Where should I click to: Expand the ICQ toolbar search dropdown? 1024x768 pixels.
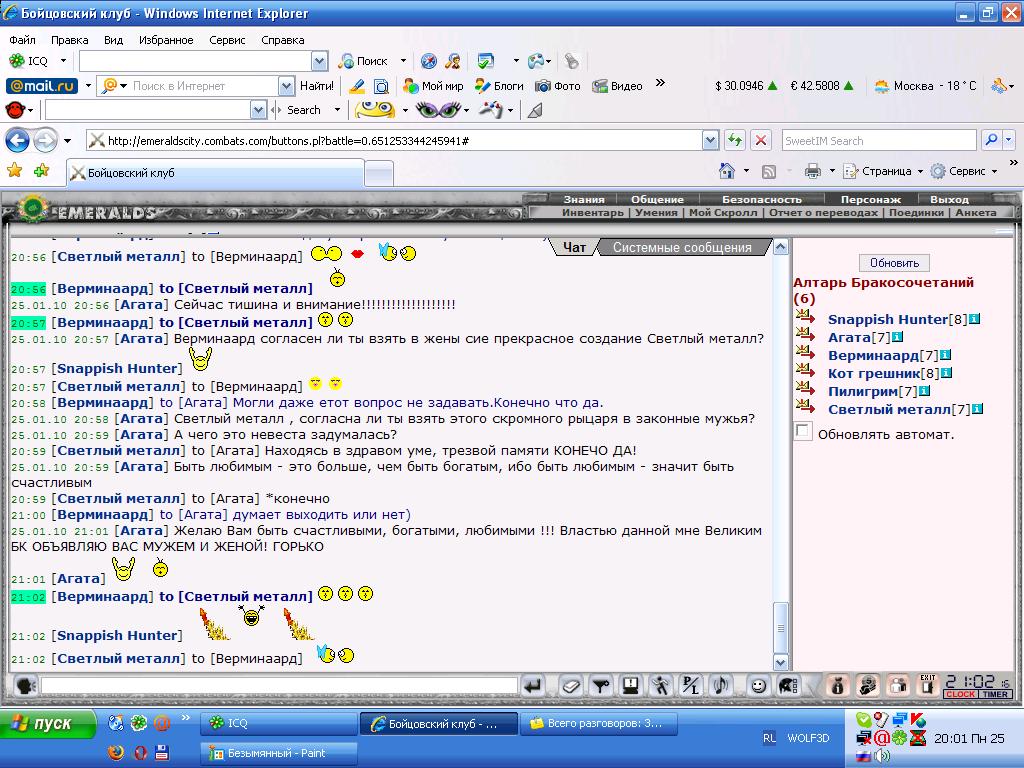coord(319,61)
